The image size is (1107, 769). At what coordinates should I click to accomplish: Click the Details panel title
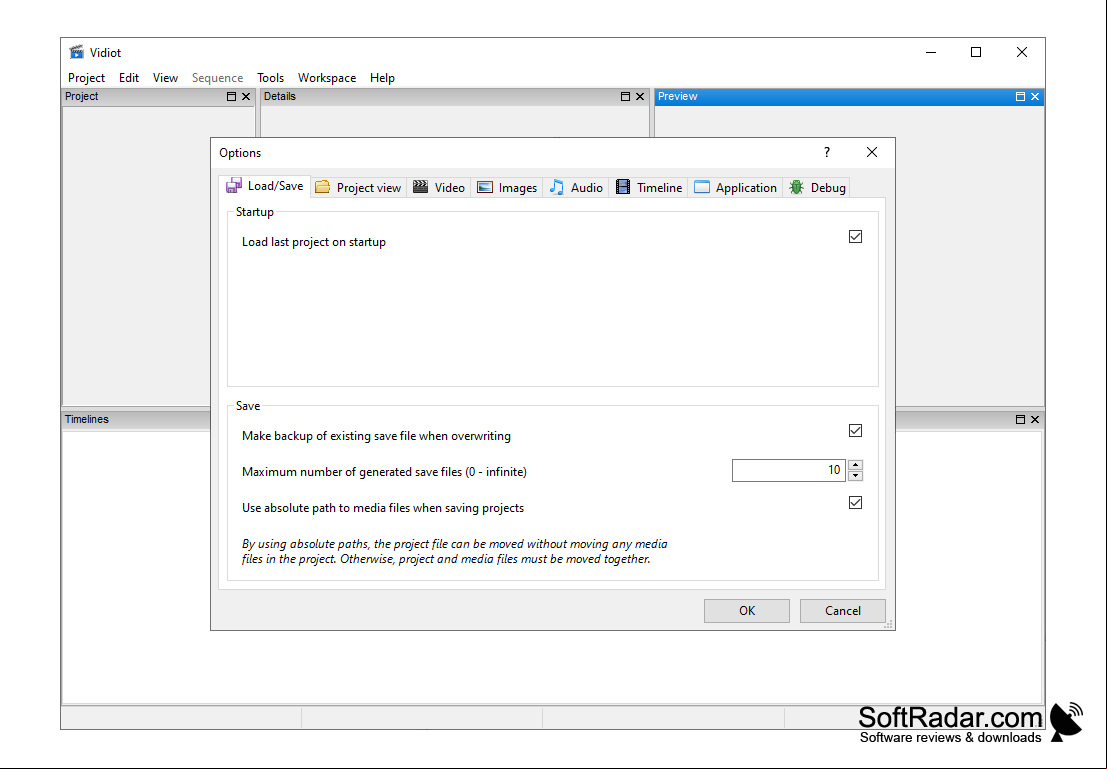[x=280, y=97]
